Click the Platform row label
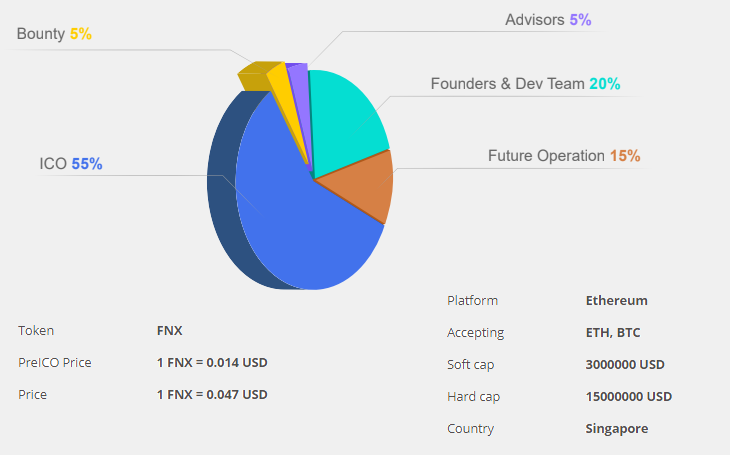The image size is (730, 455). click(472, 300)
